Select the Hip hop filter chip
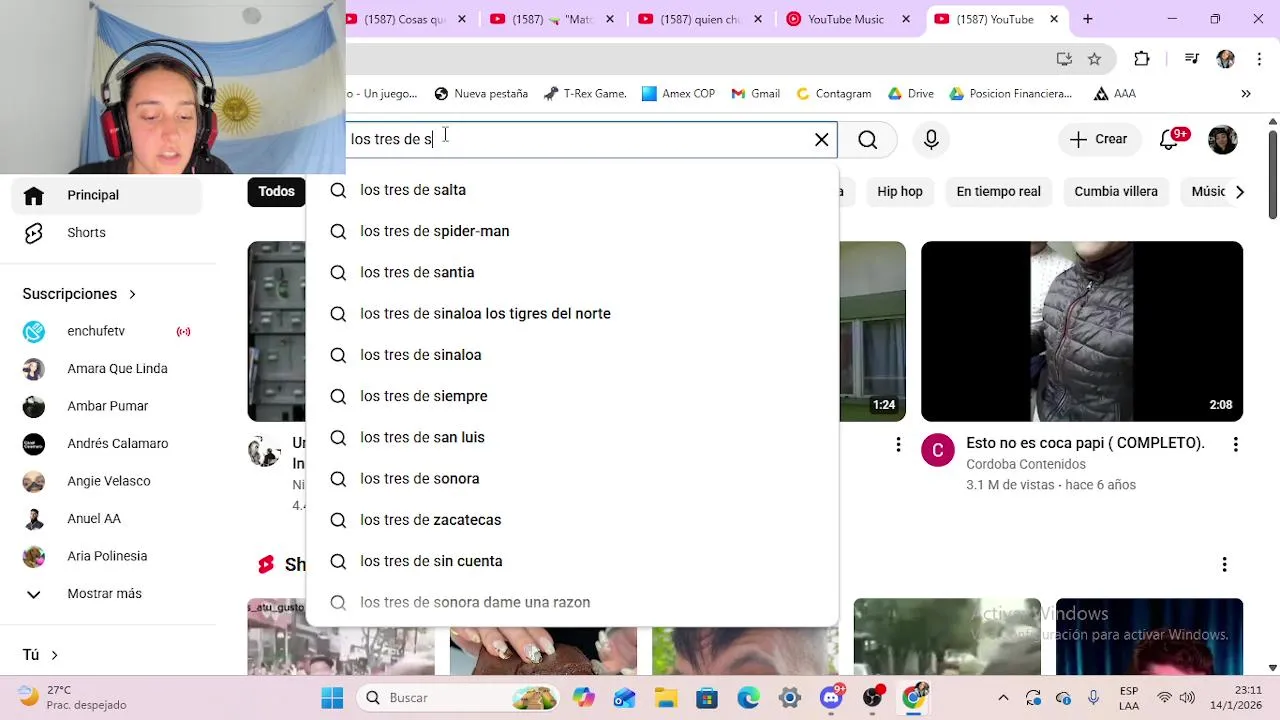This screenshot has width=1280, height=720. point(900,191)
